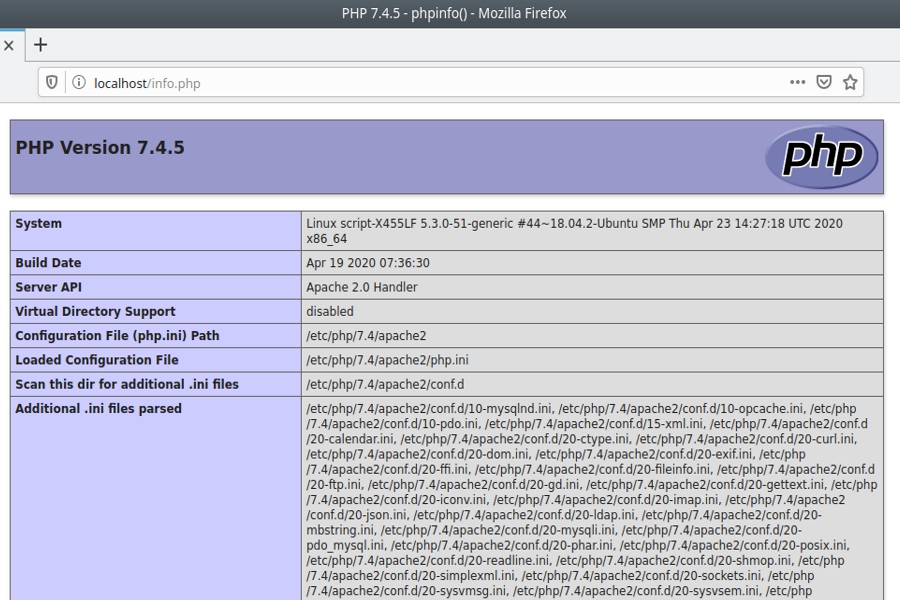The height and width of the screenshot is (600, 900).
Task: Open the tracking protection shield icon
Action: [x=52, y=83]
